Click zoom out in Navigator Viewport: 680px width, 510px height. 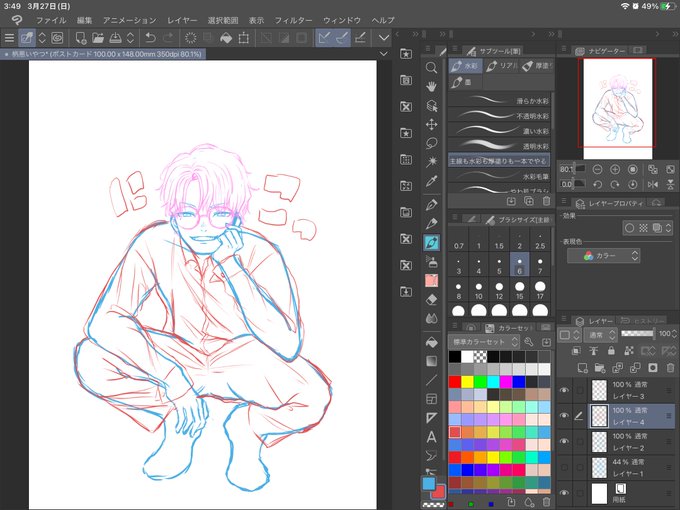pyautogui.click(x=597, y=169)
